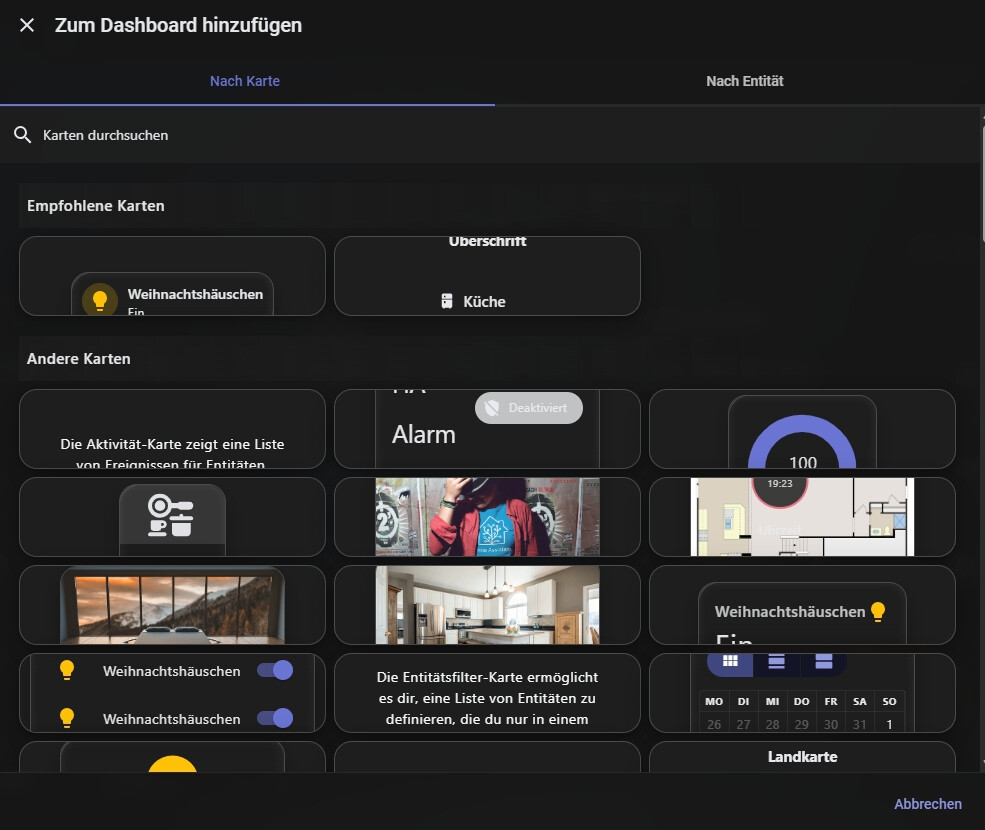
Task: Select the area card kitchen-tools icon
Action: (x=171, y=514)
